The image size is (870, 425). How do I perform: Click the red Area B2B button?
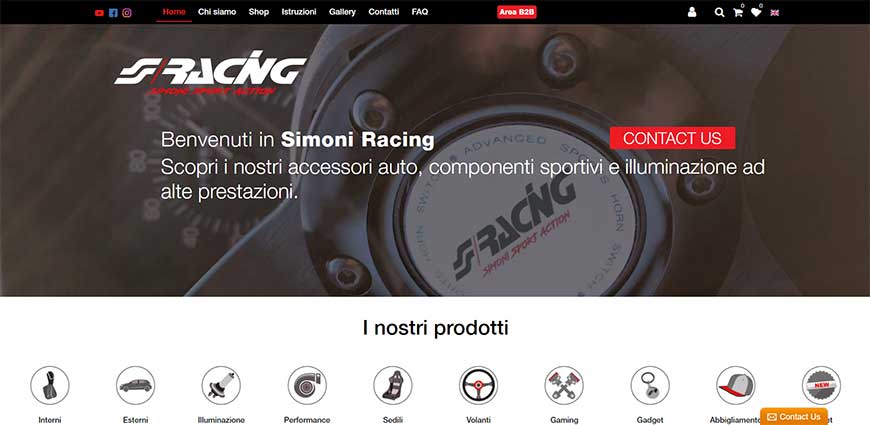[517, 12]
